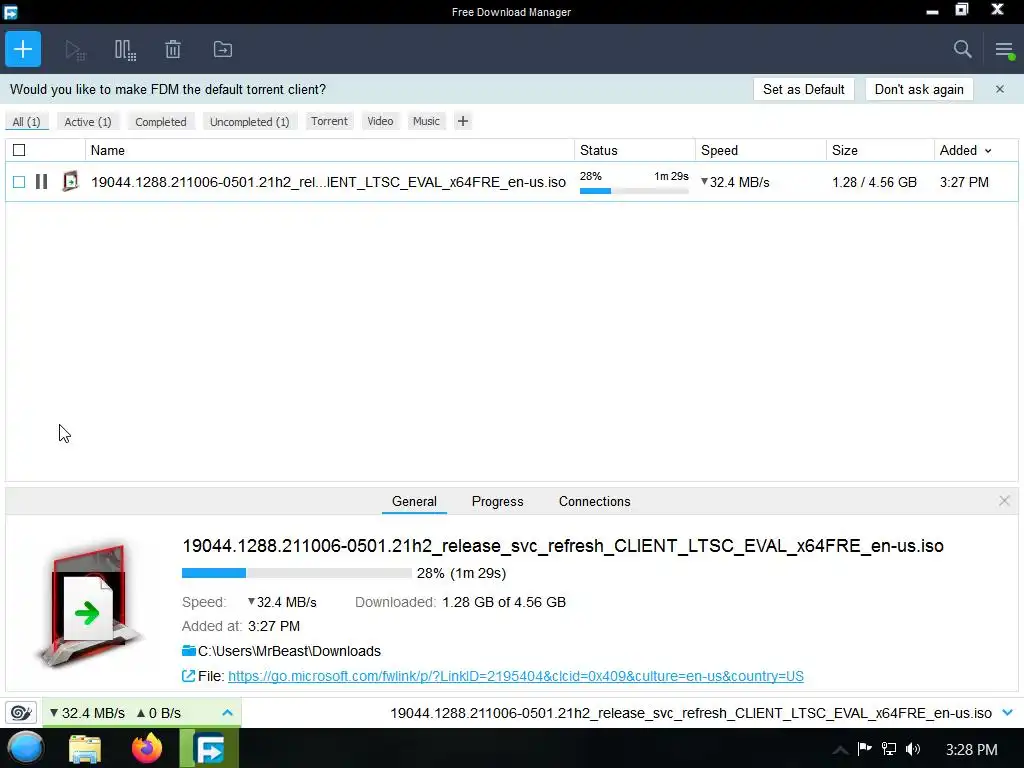This screenshot has height=768, width=1024.
Task: Switch to the General details tab
Action: [414, 501]
